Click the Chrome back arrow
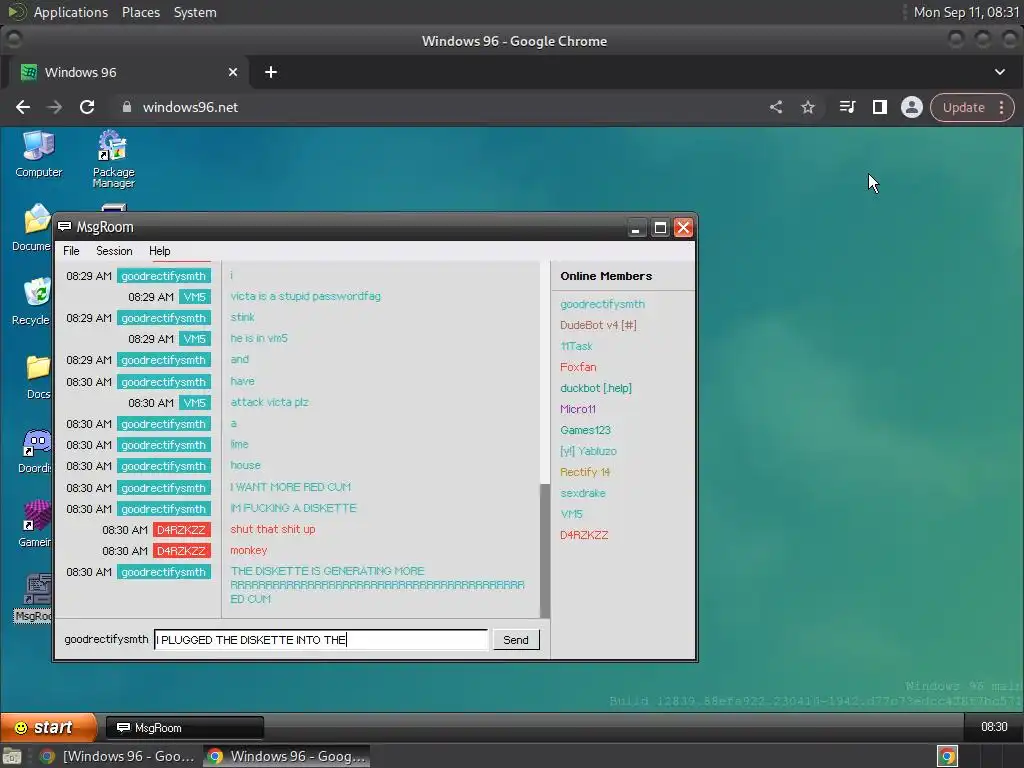 (x=23, y=107)
